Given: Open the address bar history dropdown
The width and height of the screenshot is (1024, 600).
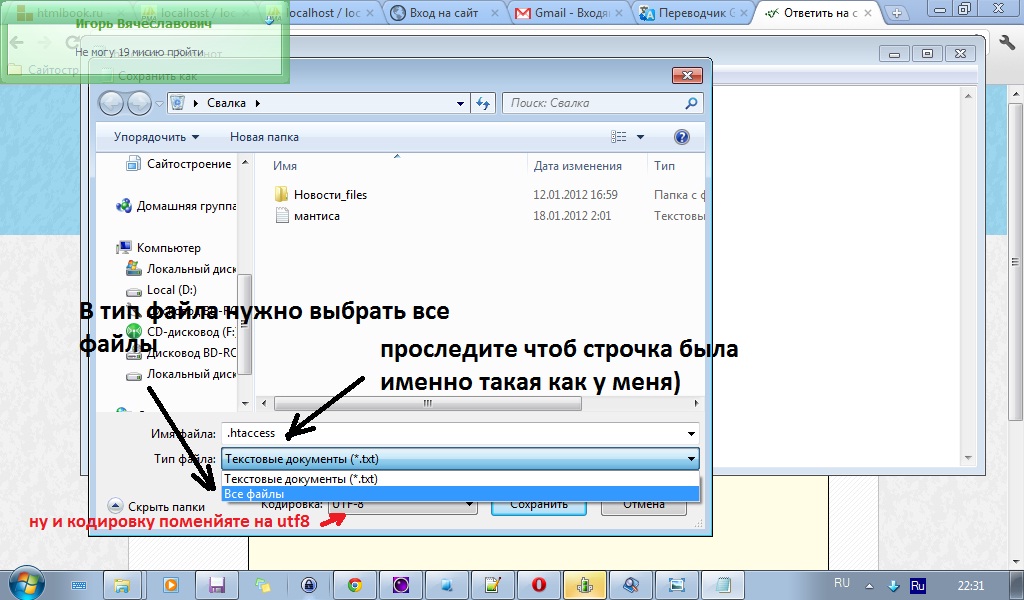Looking at the screenshot, I should (x=460, y=103).
